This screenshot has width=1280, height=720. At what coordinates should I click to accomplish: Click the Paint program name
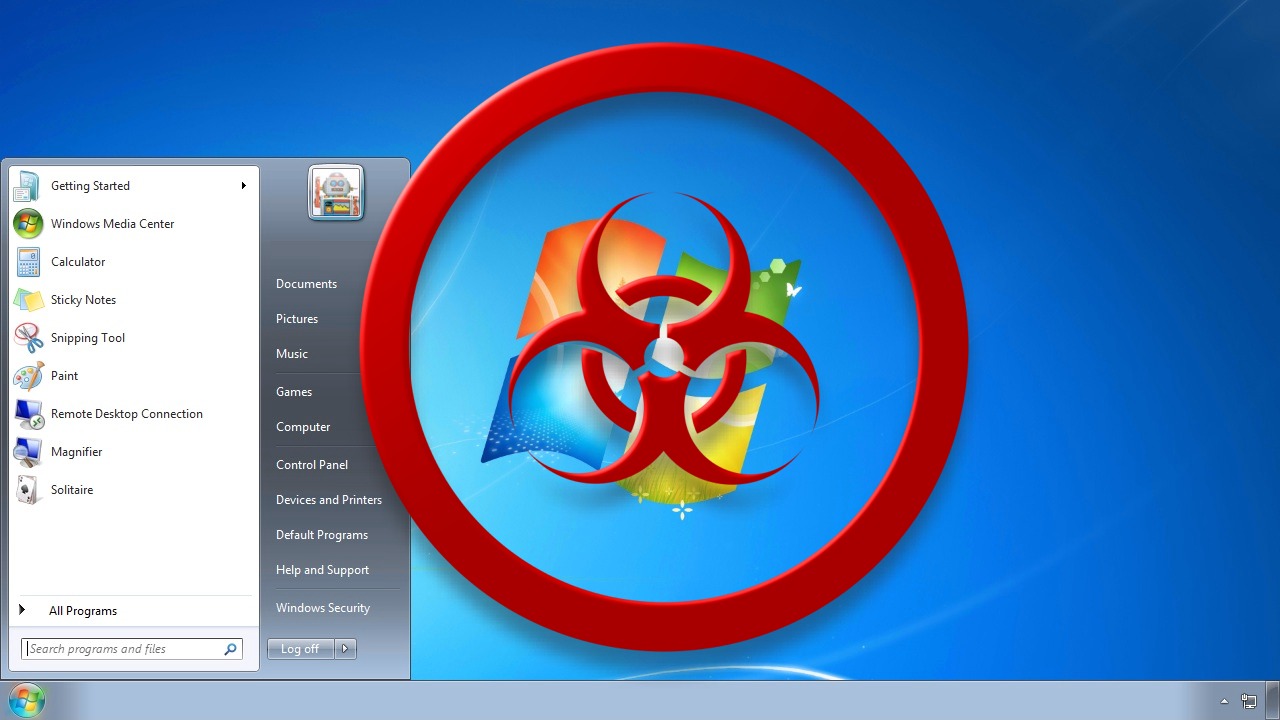click(x=64, y=376)
